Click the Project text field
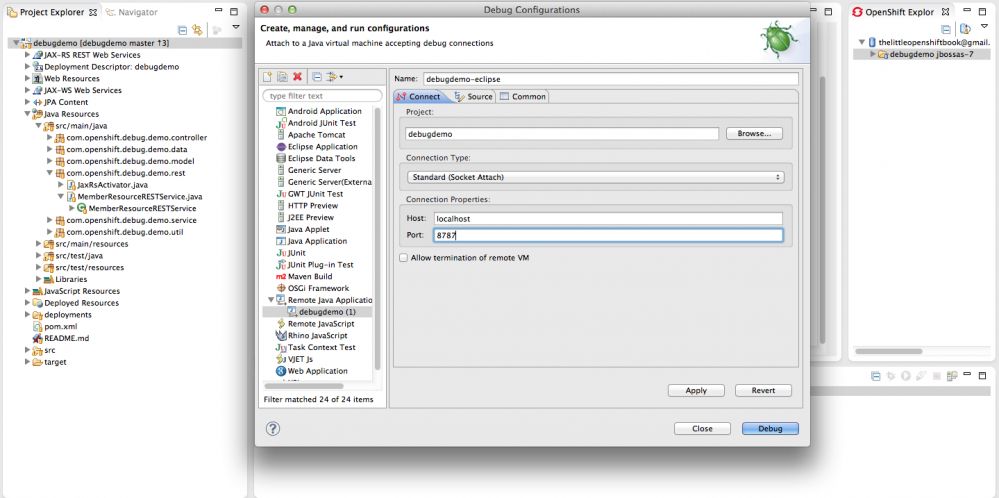Screen dimensions: 999x498 pos(563,134)
